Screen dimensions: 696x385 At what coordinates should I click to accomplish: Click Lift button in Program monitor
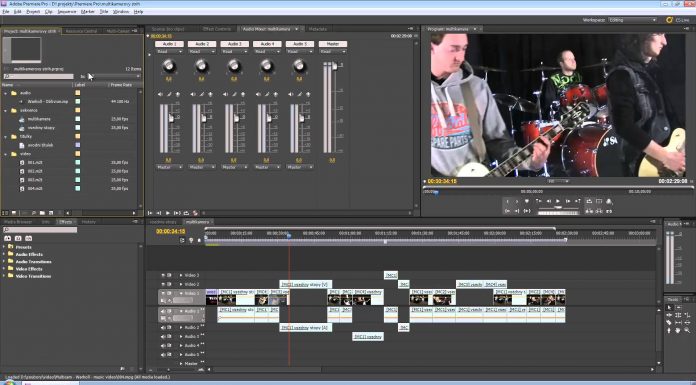click(588, 211)
